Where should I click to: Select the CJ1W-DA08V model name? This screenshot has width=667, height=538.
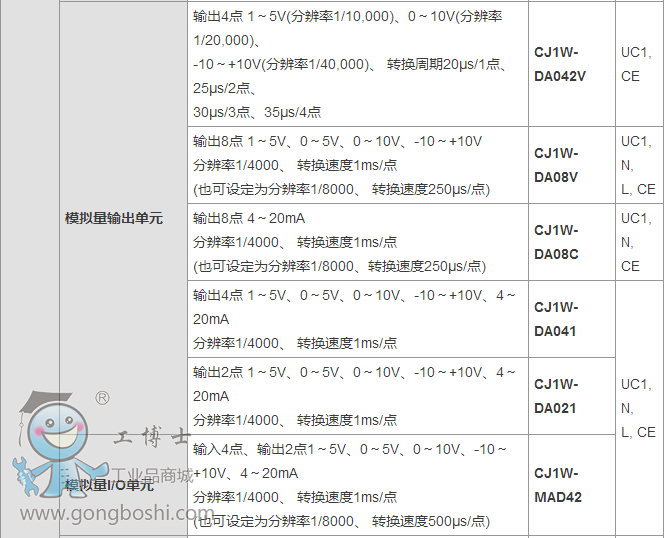coord(556,165)
